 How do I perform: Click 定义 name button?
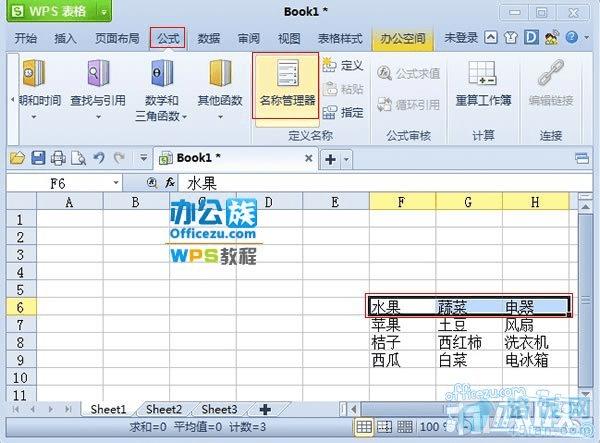click(343, 65)
